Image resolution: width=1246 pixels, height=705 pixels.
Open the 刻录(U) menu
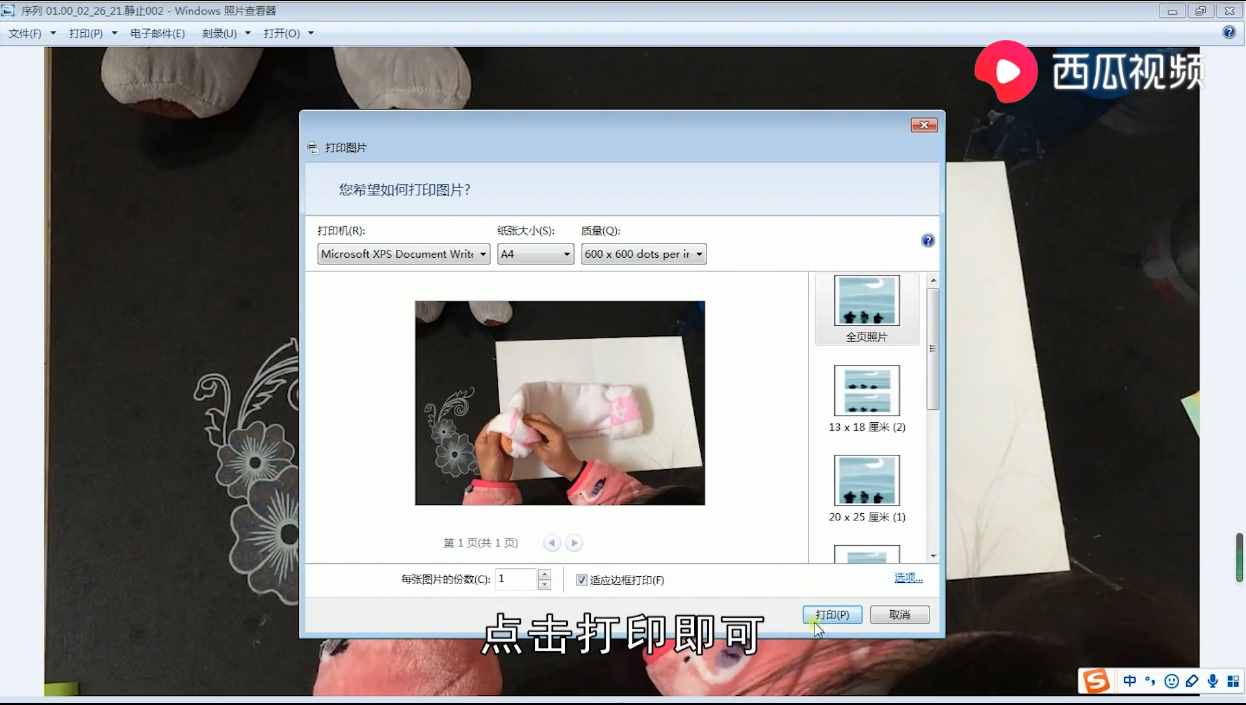click(226, 33)
